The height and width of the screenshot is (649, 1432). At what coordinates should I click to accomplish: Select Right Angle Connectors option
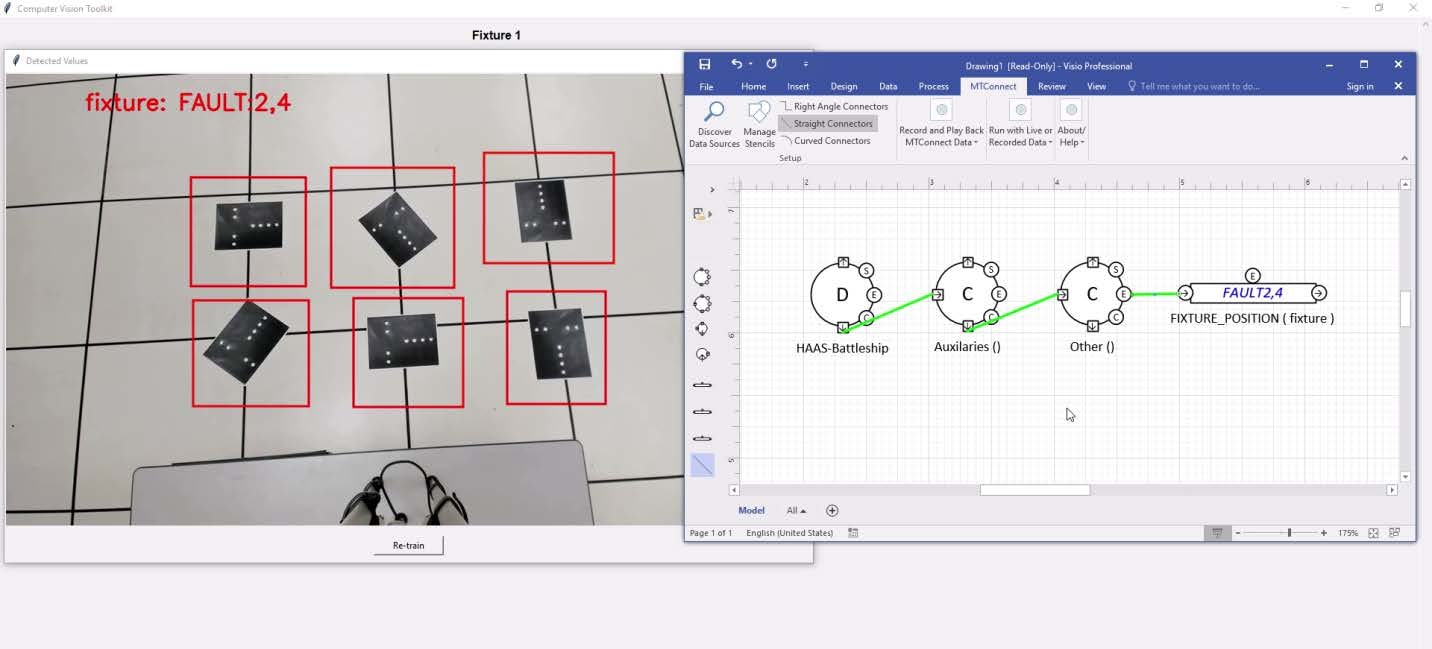(x=834, y=106)
